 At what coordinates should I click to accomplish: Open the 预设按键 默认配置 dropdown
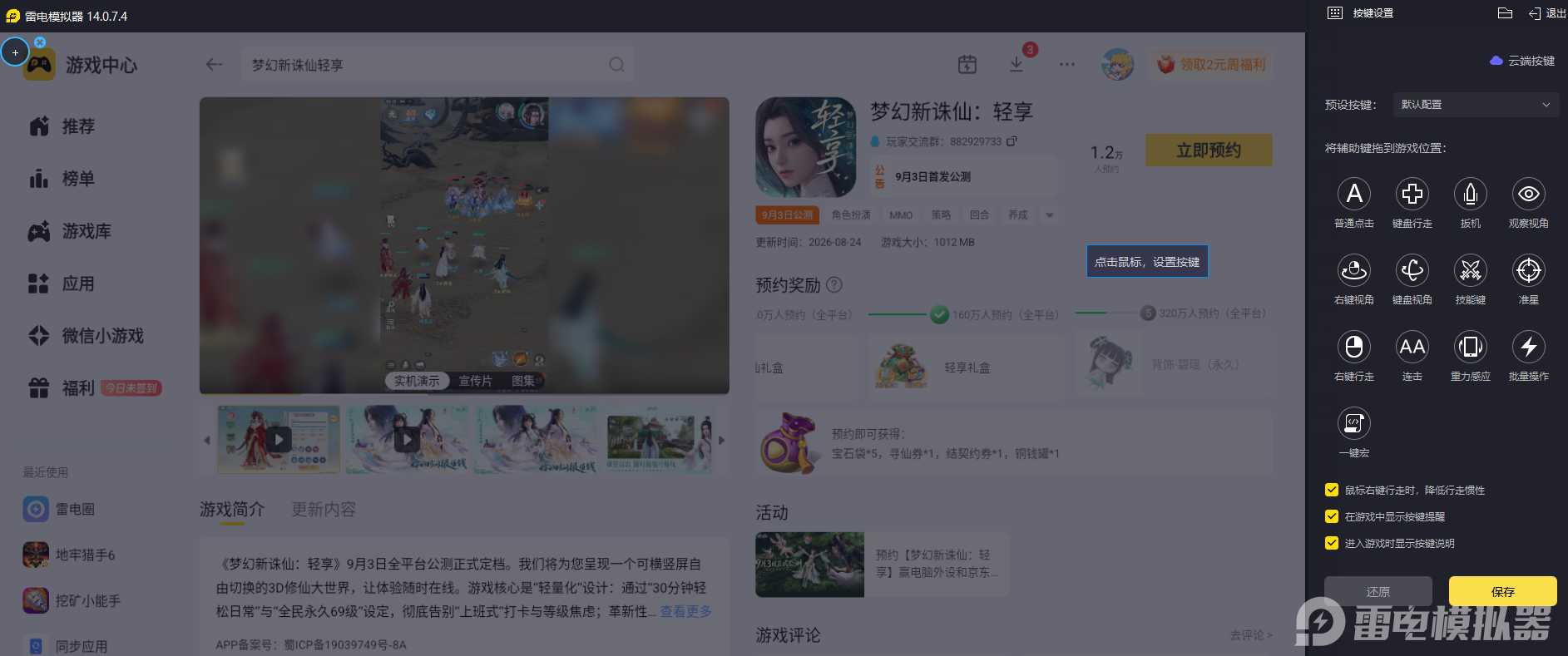1475,105
